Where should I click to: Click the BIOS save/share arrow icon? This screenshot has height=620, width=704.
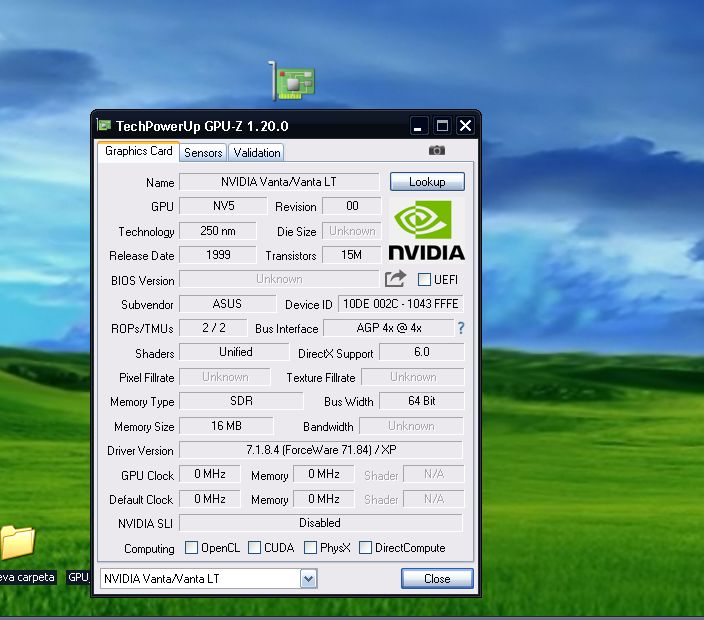395,279
